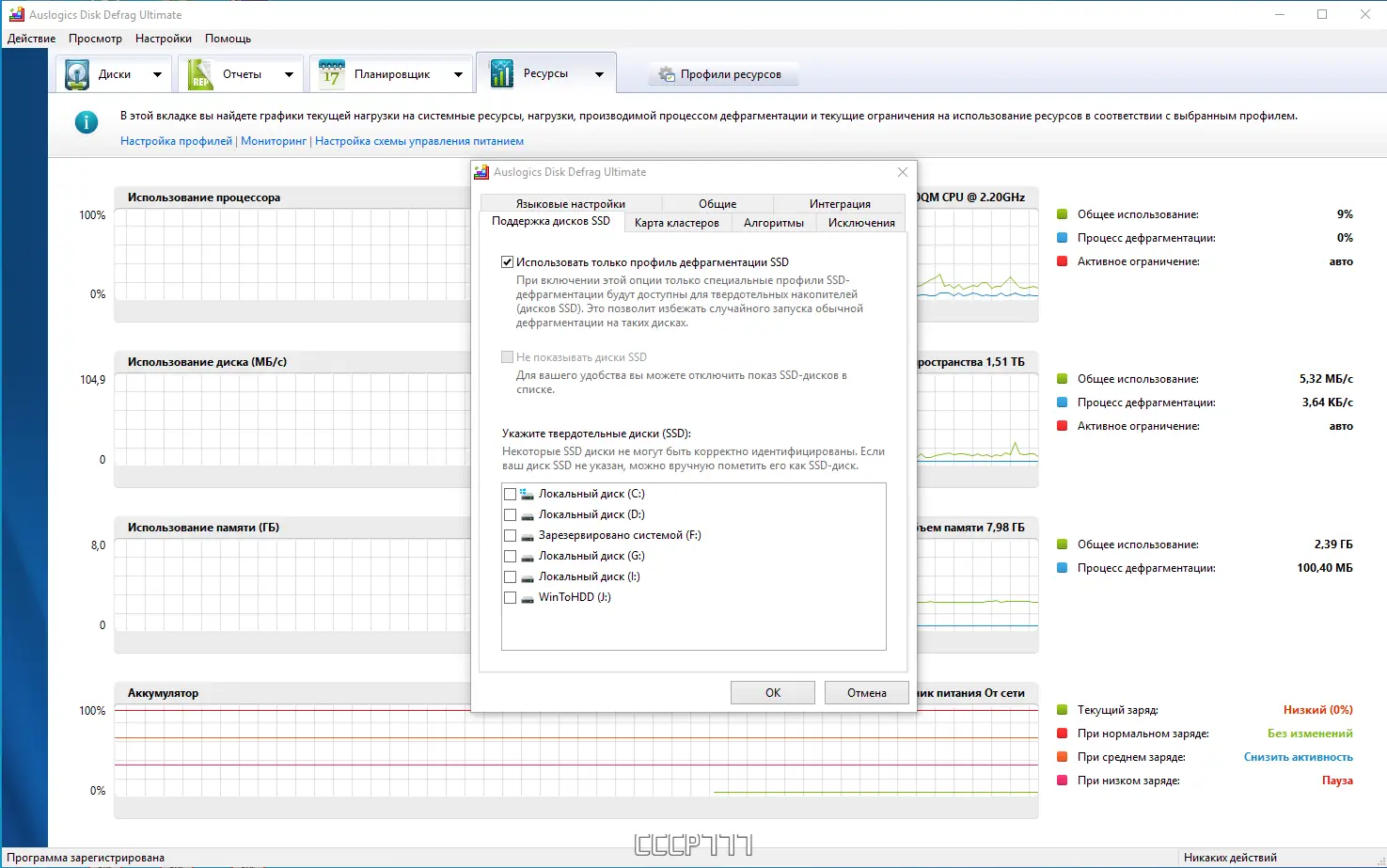The height and width of the screenshot is (868, 1387).
Task: Click the OK button in the dialog
Action: pyautogui.click(x=772, y=692)
